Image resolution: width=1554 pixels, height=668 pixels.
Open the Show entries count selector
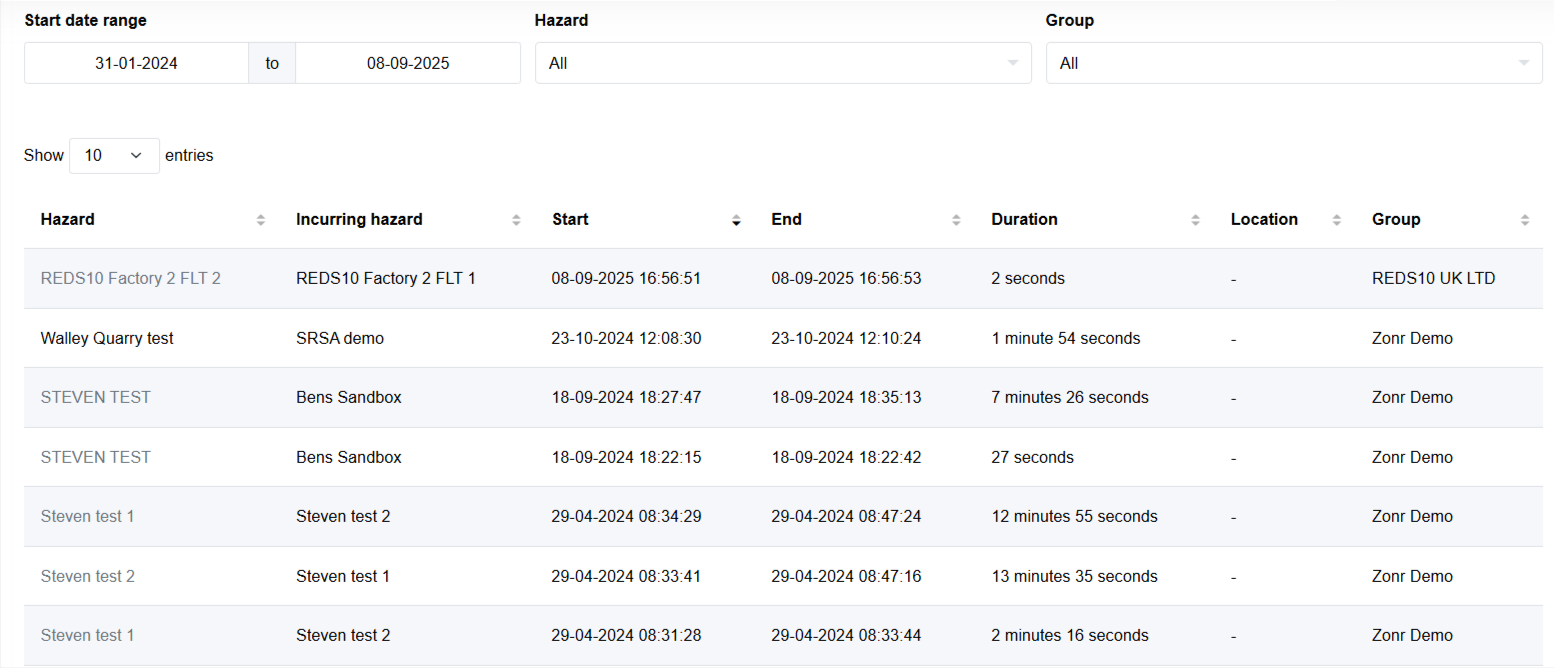114,155
